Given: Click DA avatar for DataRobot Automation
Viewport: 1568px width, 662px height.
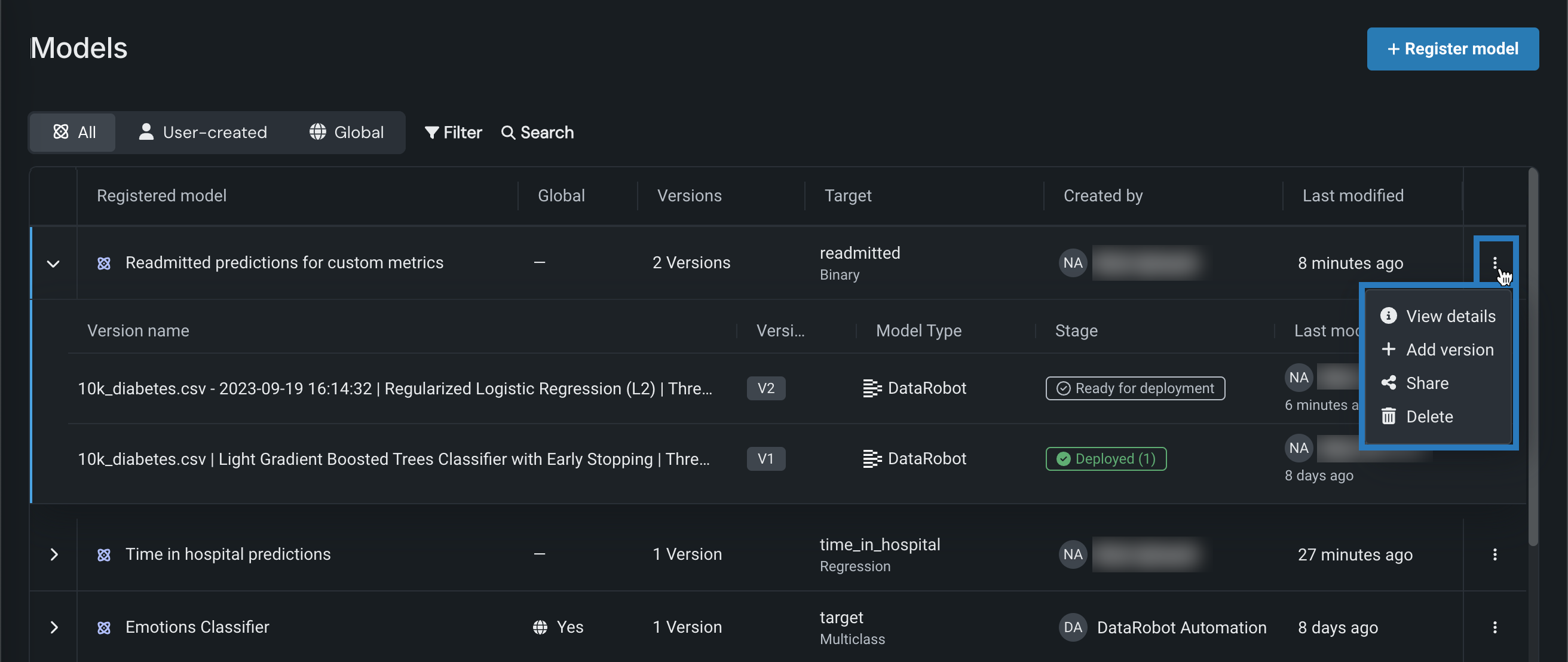Looking at the screenshot, I should (1073, 627).
